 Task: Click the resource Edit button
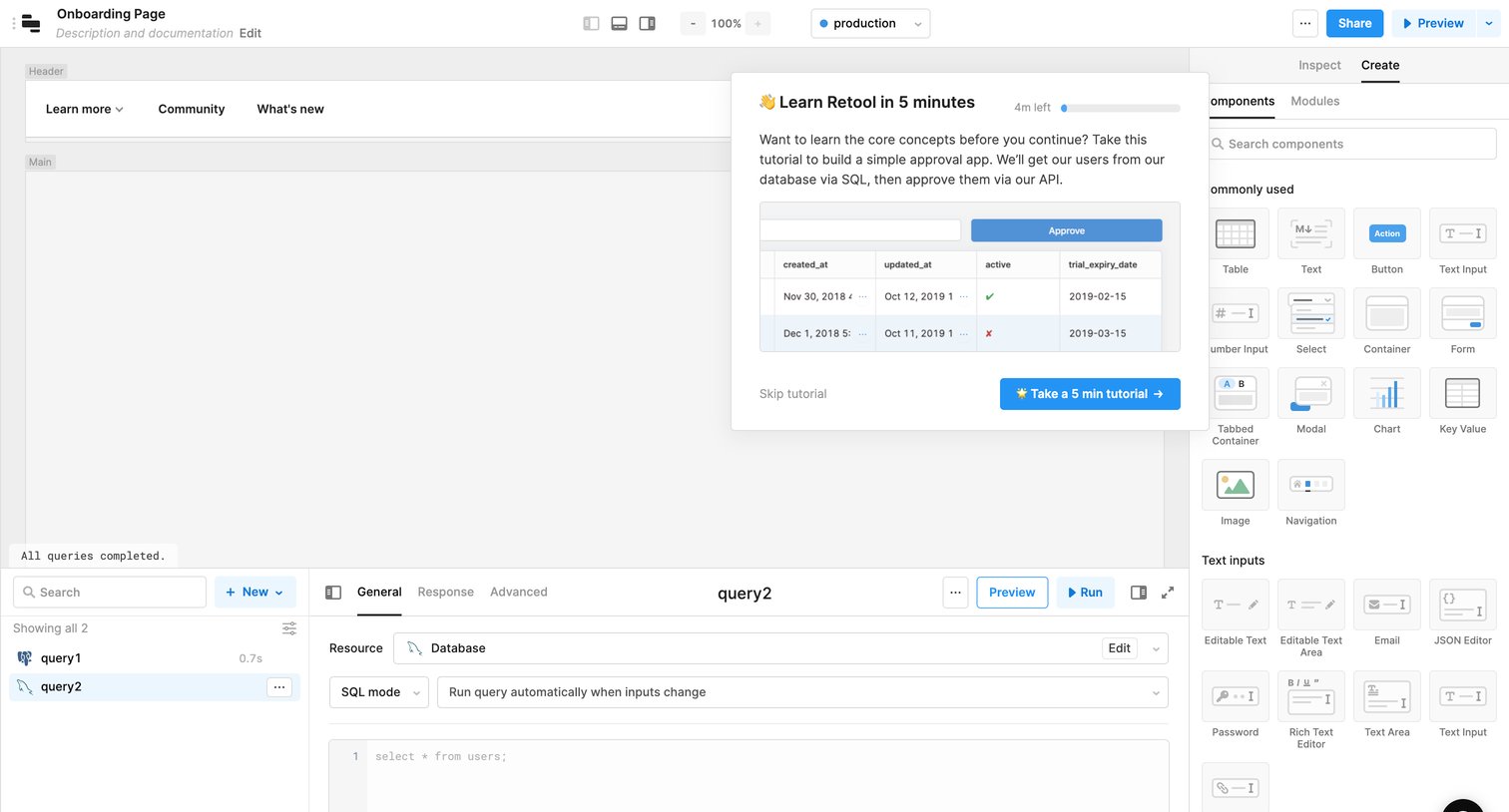point(1120,648)
